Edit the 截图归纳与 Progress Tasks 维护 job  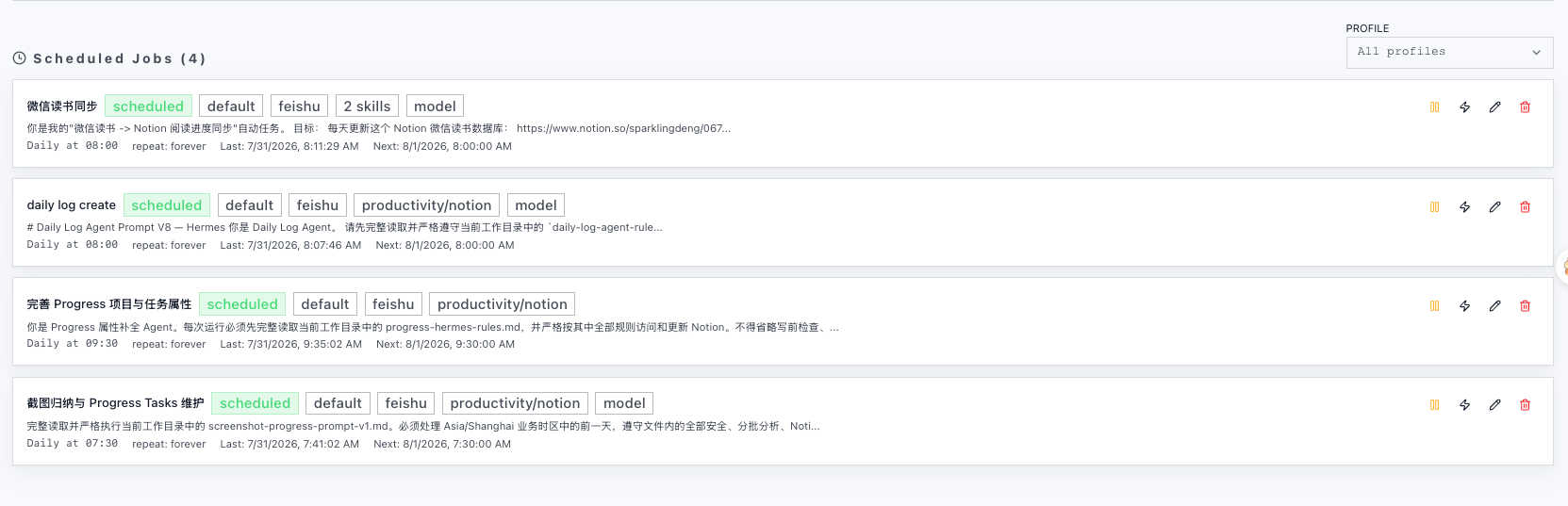point(1494,404)
